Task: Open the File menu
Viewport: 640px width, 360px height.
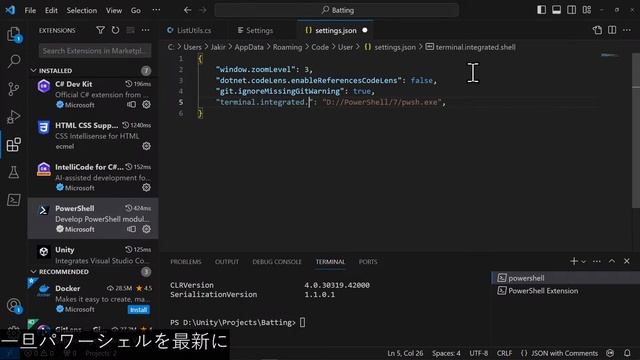Action: pos(30,10)
